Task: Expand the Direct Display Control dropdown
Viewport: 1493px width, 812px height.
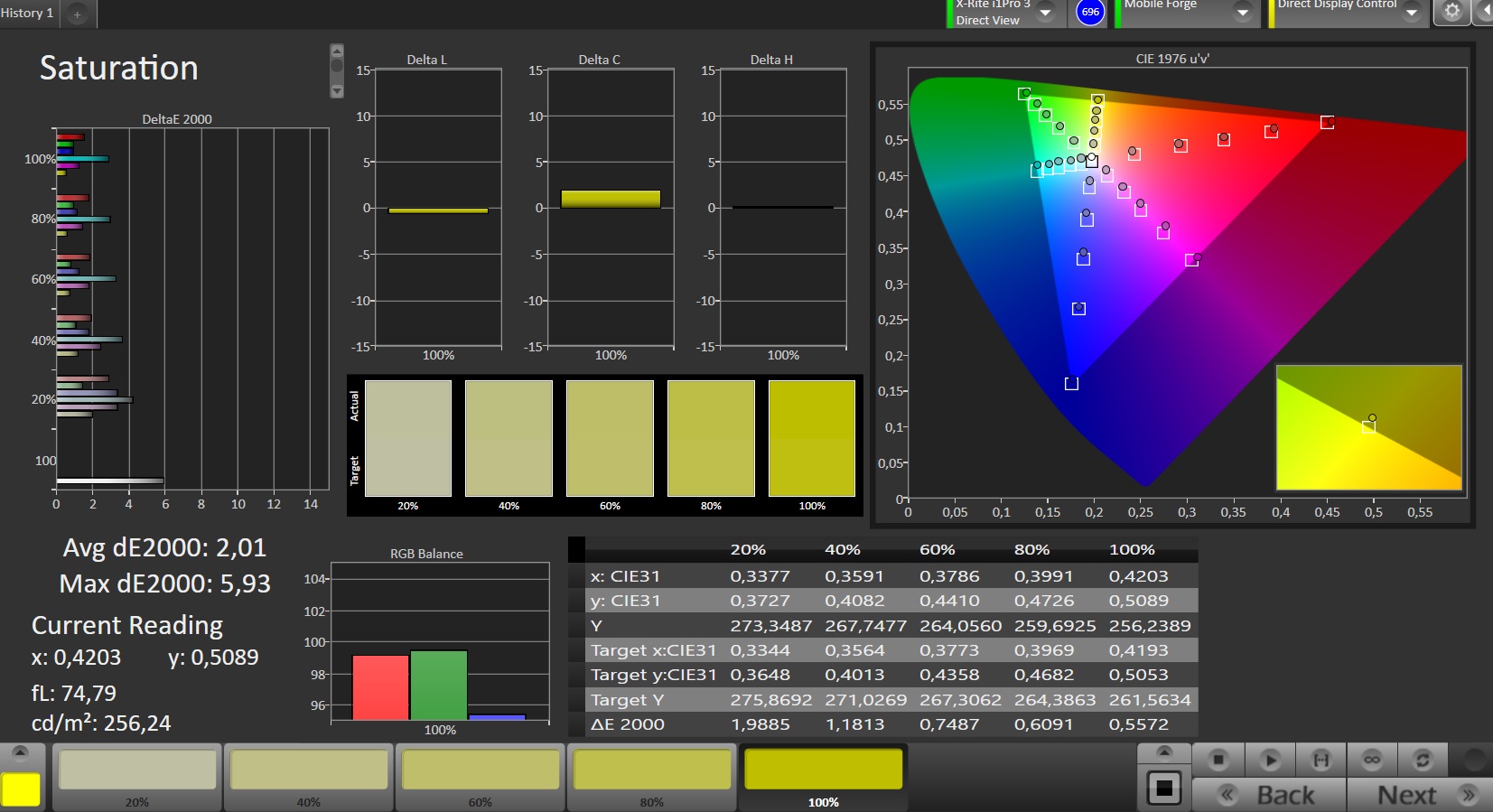Action: (1411, 13)
